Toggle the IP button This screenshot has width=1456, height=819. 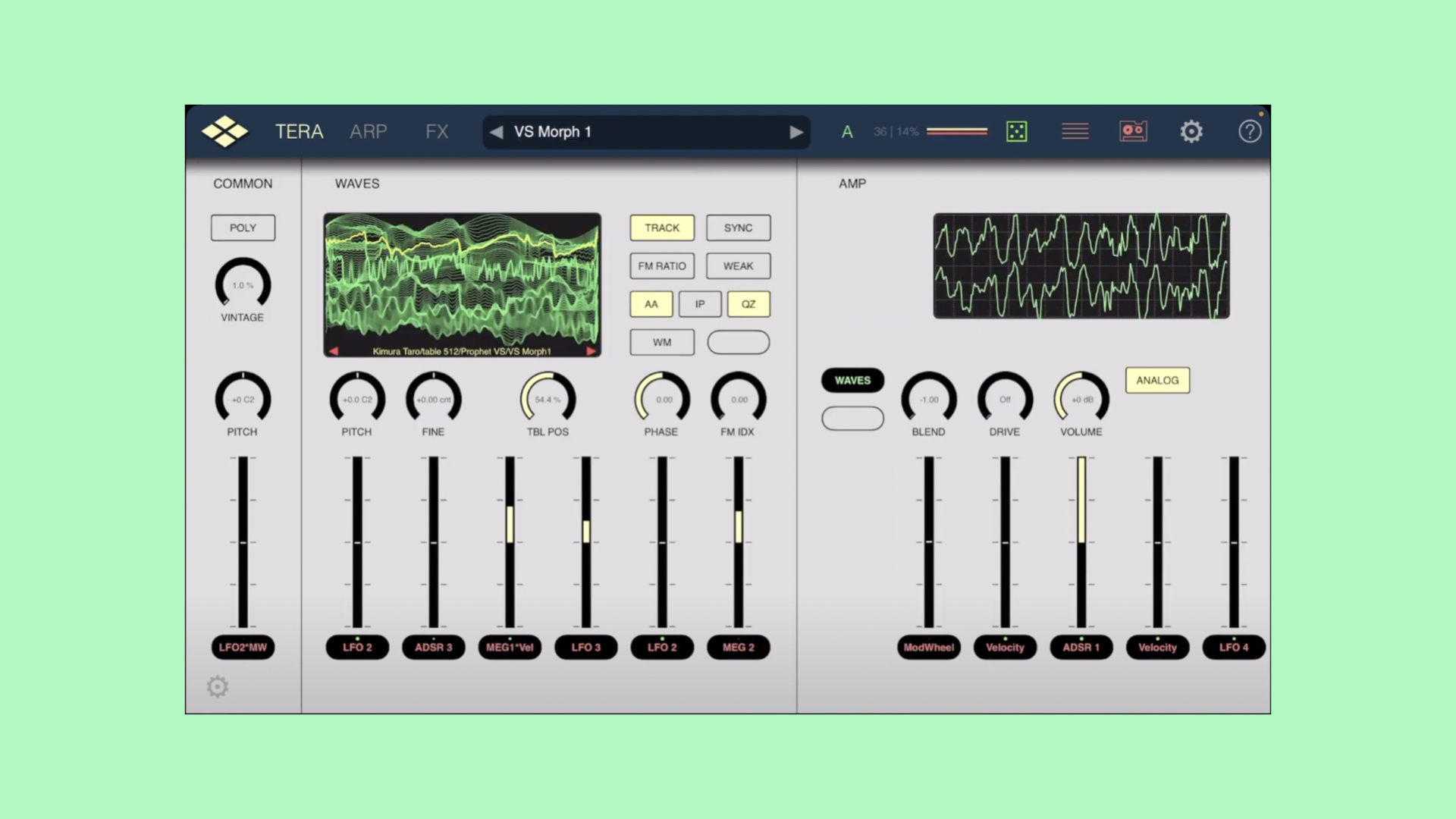[x=700, y=304]
